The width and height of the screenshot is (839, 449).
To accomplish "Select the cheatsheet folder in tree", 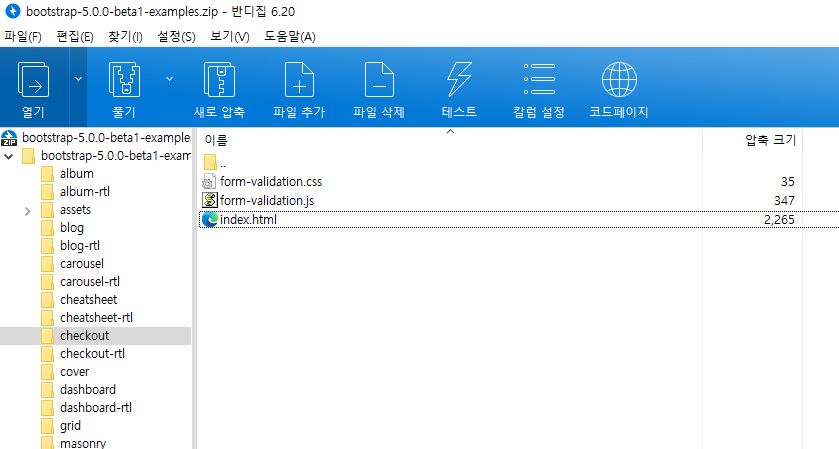I will tap(88, 300).
